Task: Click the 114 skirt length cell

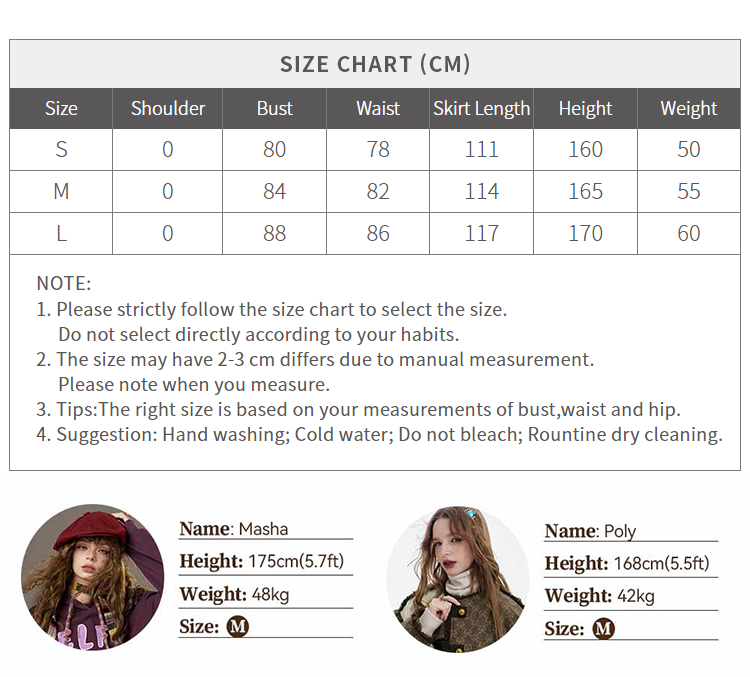Action: [x=481, y=191]
